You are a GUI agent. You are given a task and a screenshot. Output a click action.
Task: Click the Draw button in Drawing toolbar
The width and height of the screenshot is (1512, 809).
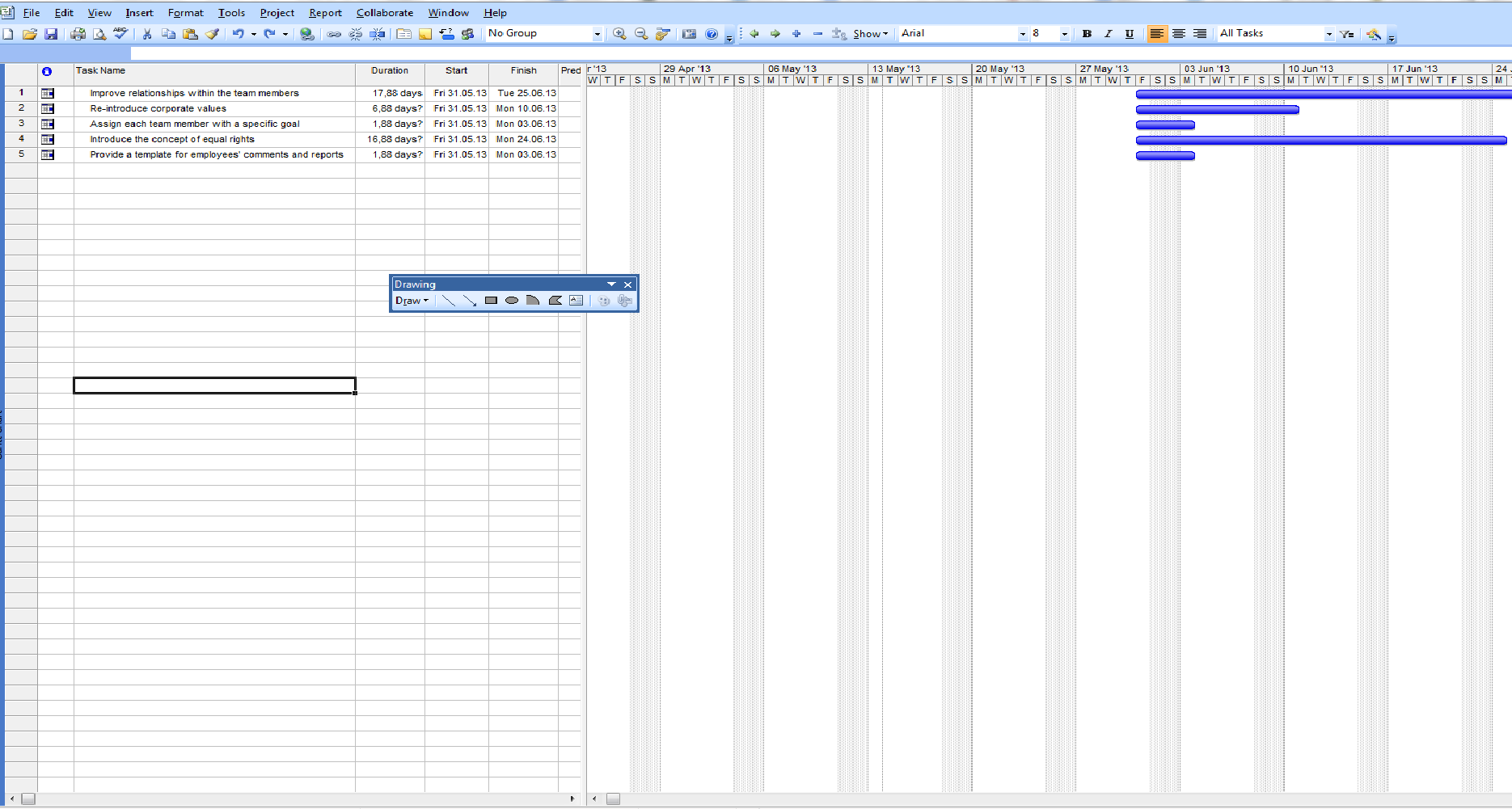tap(412, 301)
